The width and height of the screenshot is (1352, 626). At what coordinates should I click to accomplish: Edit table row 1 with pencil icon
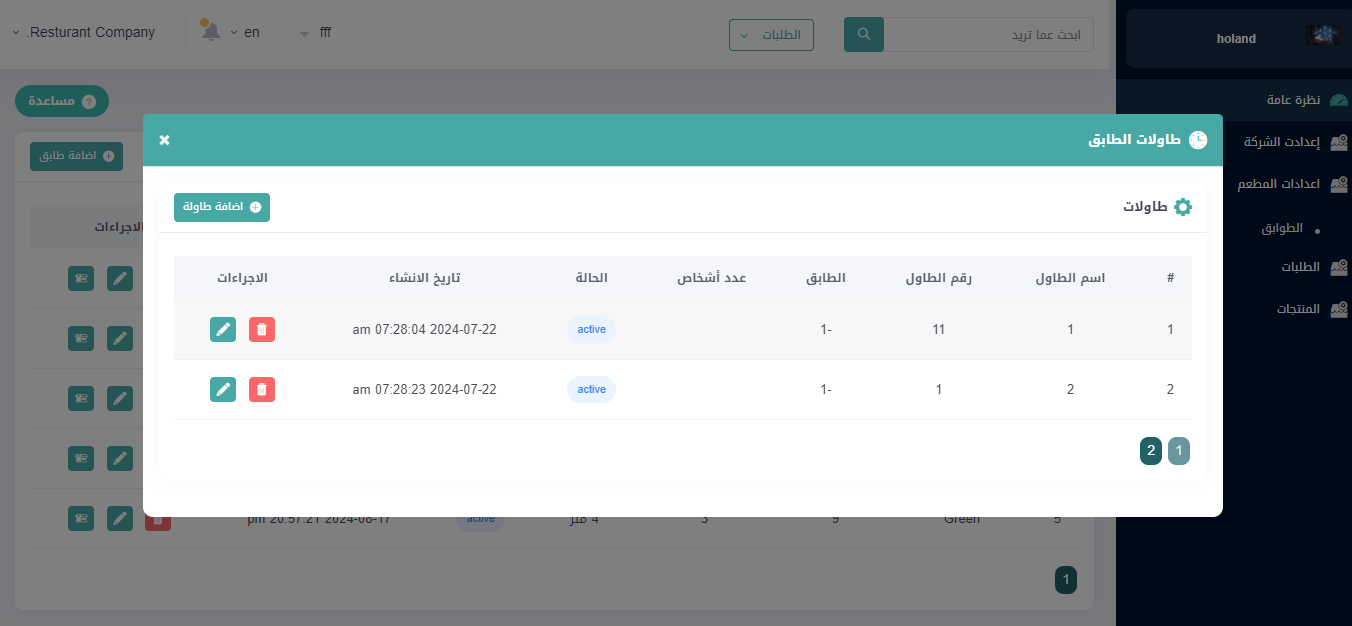223,329
